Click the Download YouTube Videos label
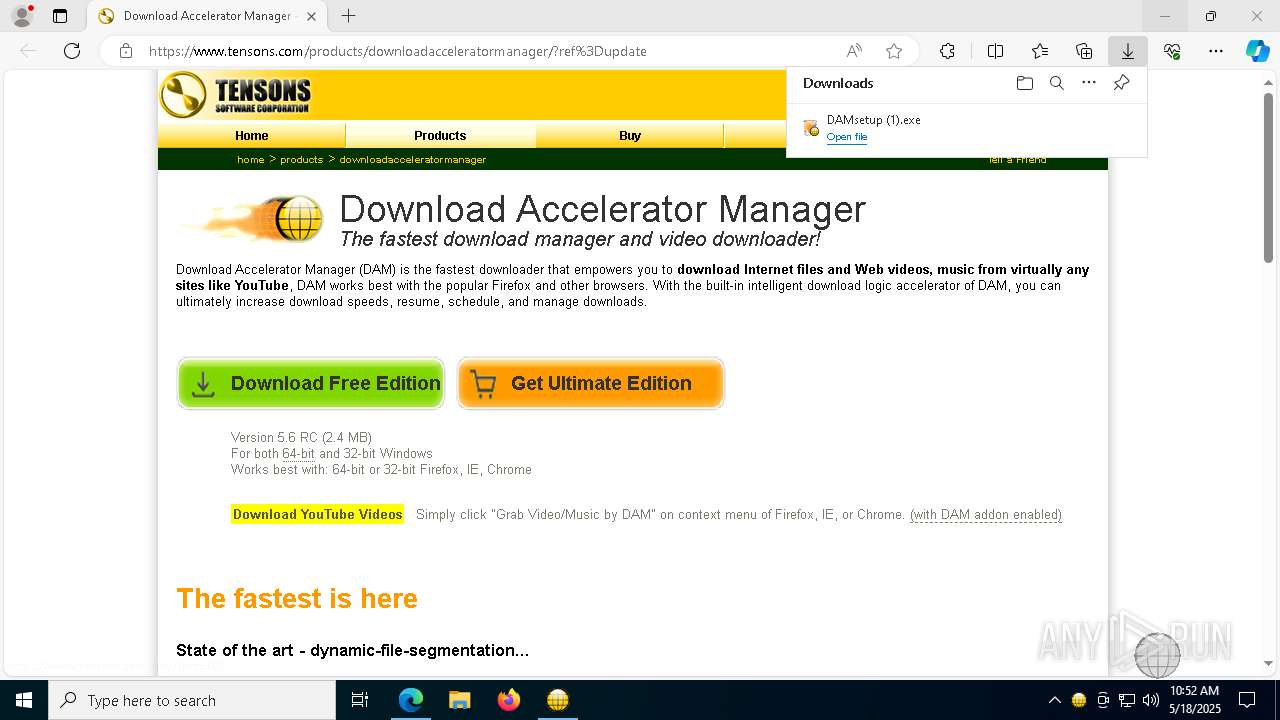The height and width of the screenshot is (720, 1280). [317, 514]
